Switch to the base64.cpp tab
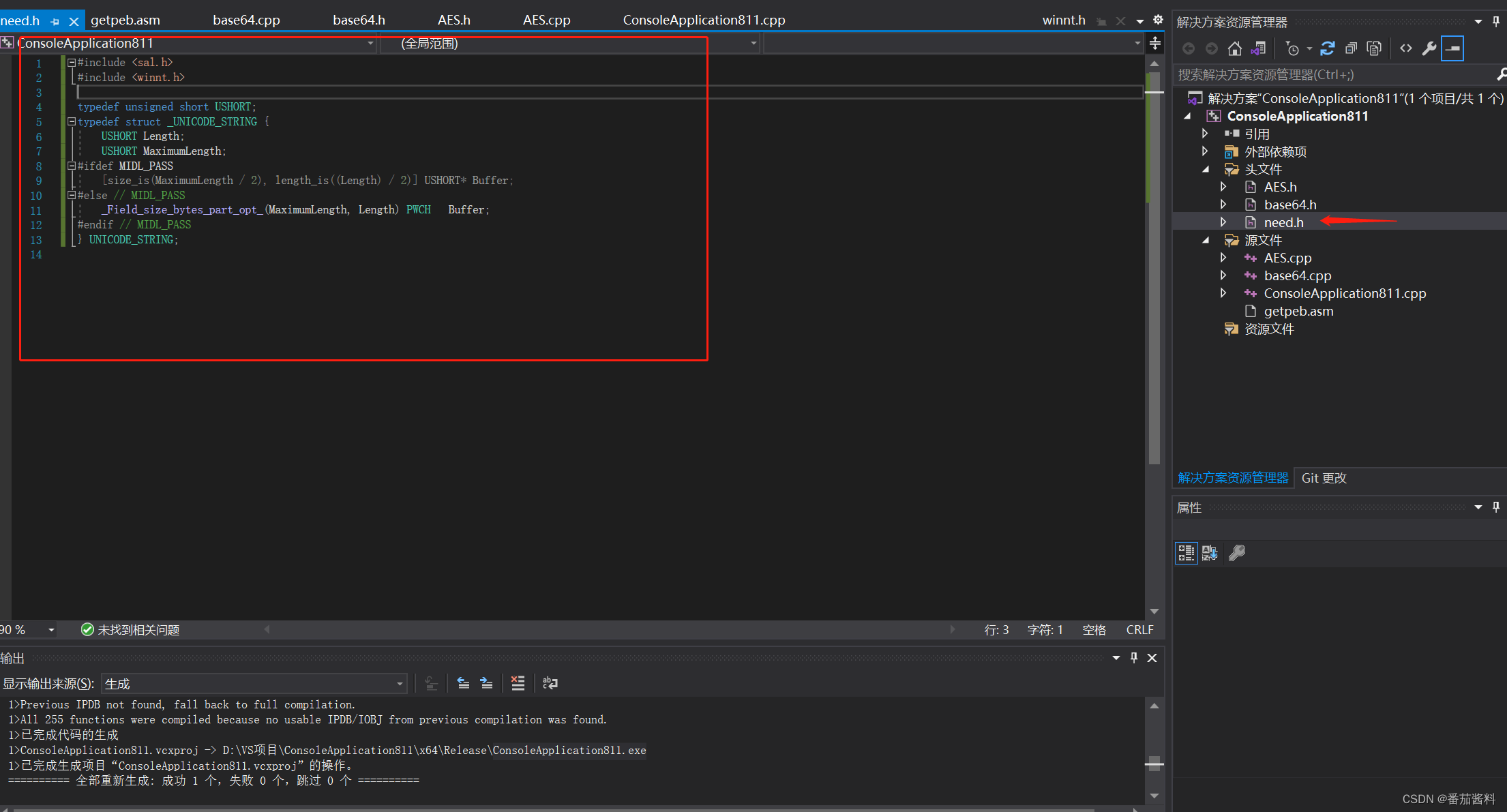The width and height of the screenshot is (1507, 812). (x=246, y=20)
